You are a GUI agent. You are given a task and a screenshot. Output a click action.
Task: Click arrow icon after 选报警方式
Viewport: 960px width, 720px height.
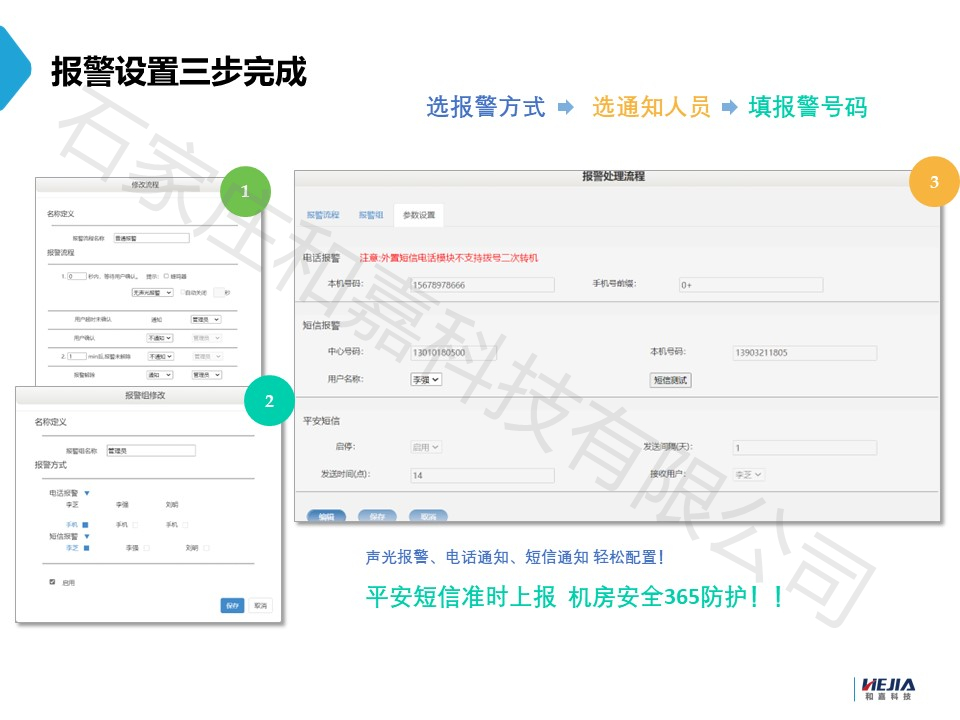coord(566,108)
